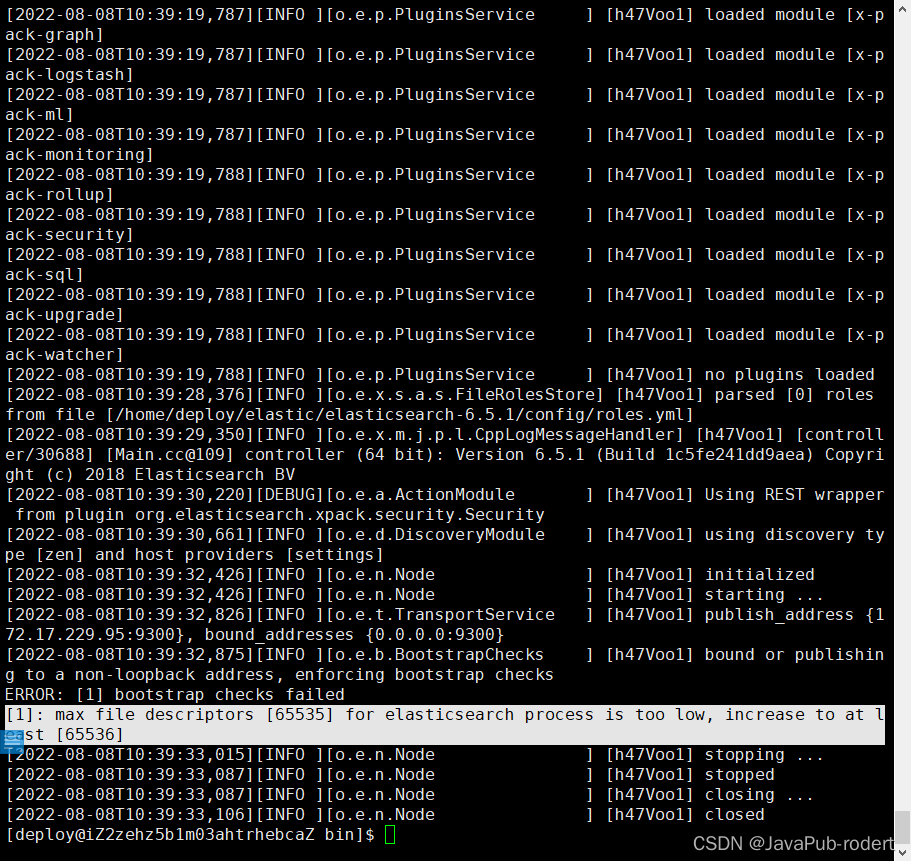Click 'Using REST wrapper' message
The width and height of the screenshot is (911, 861).
[794, 495]
